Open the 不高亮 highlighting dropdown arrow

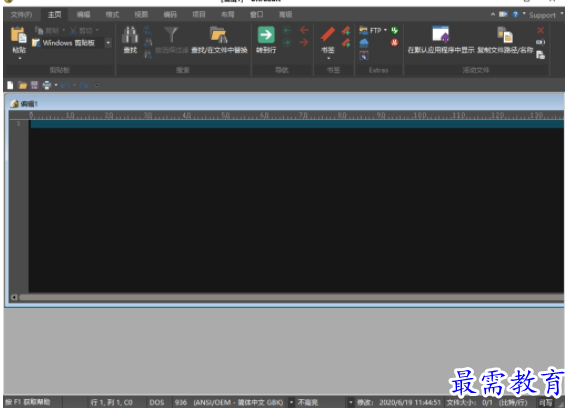tap(350, 402)
